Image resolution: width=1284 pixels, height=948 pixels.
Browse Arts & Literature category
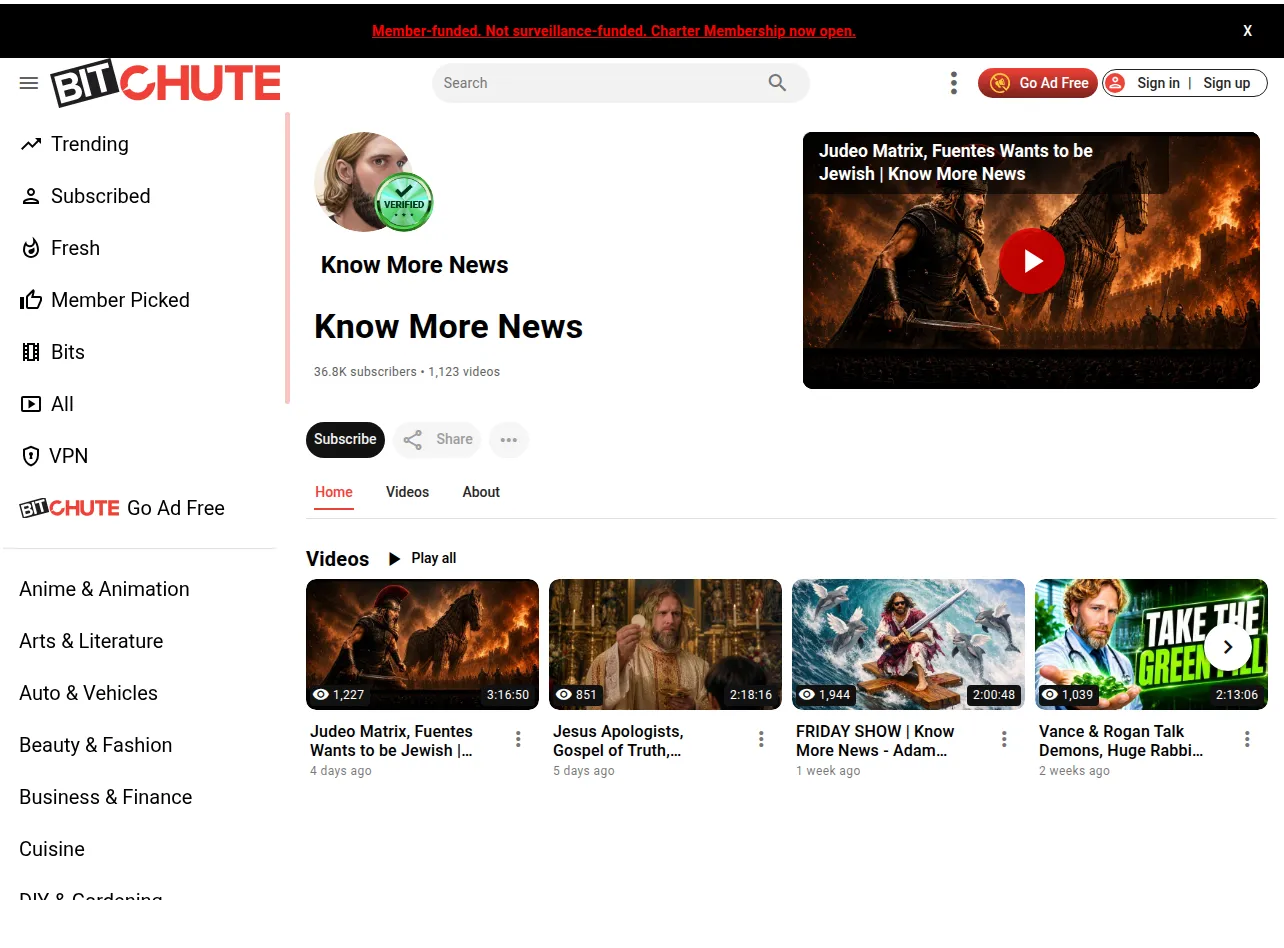coord(91,641)
